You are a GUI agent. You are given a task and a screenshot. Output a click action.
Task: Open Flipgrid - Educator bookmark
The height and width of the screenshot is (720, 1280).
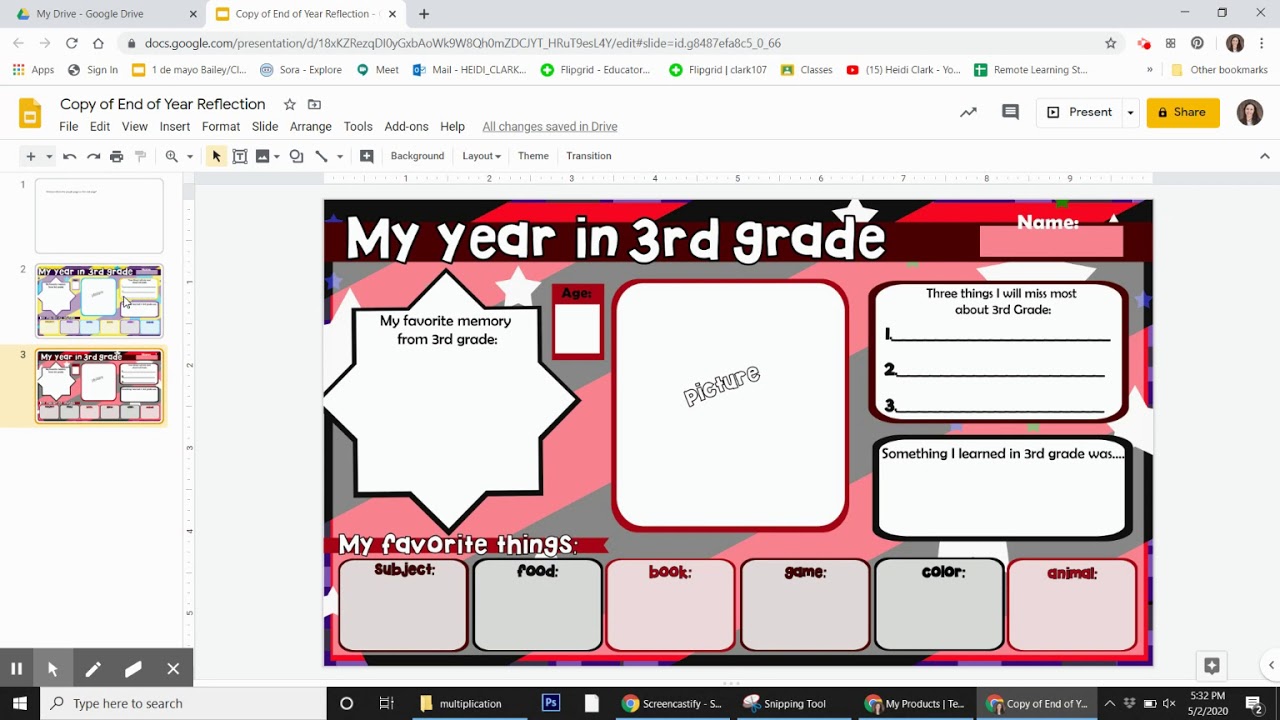click(x=595, y=70)
